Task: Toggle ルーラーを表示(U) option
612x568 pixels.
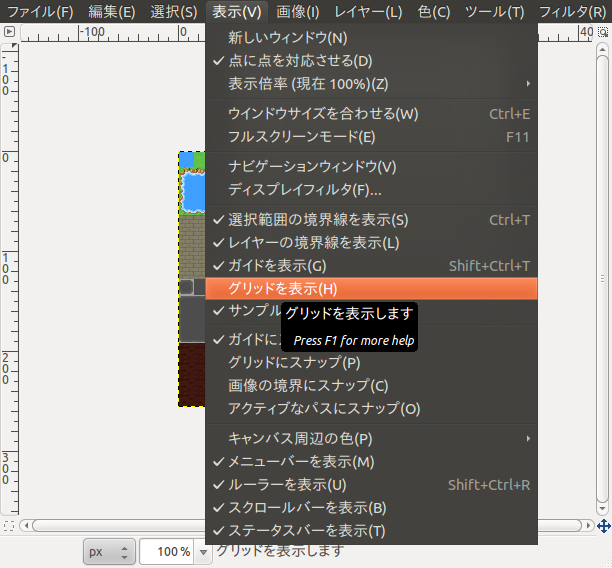Action: (287, 485)
